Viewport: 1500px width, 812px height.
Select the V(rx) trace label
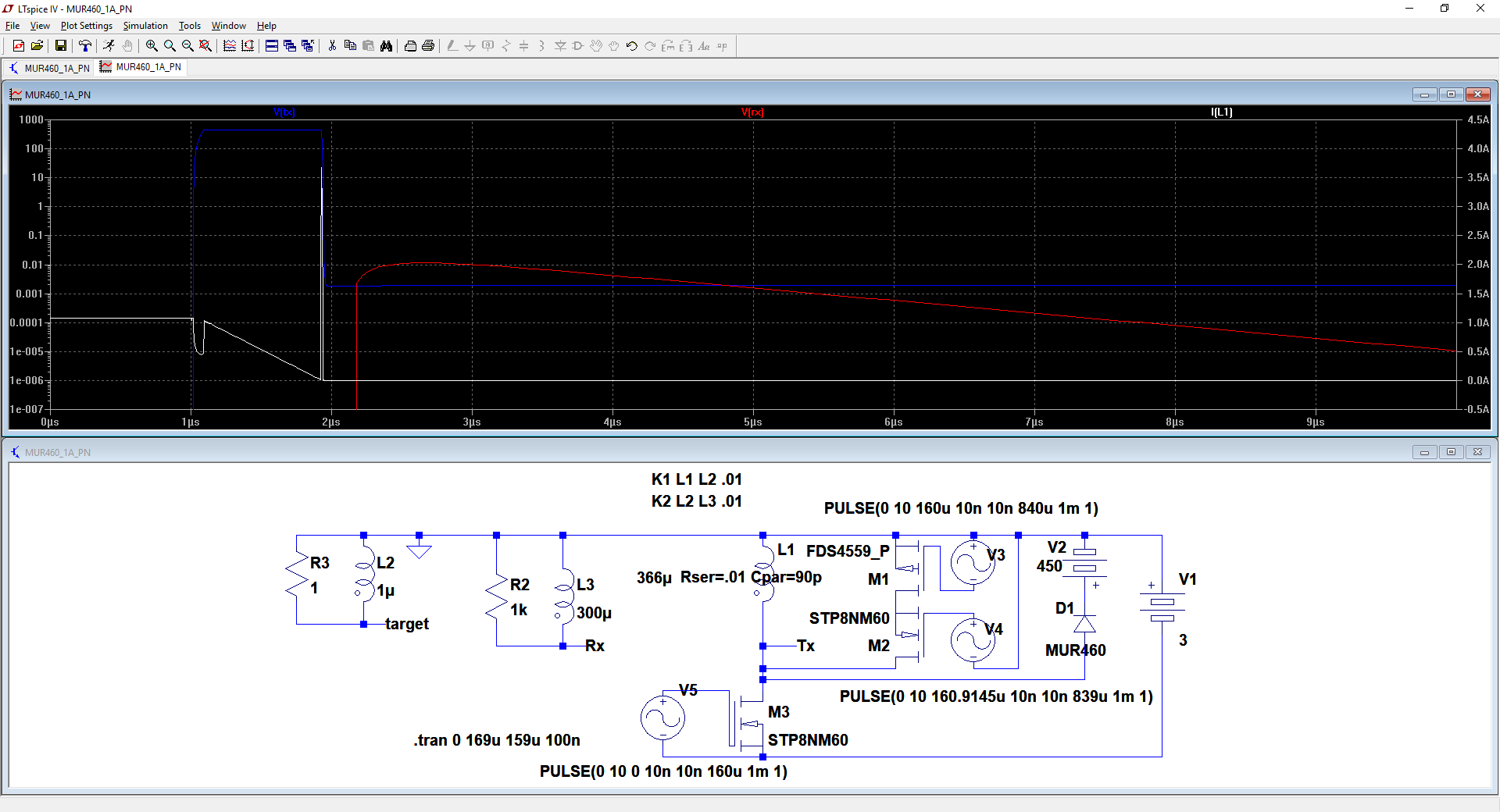(x=752, y=112)
